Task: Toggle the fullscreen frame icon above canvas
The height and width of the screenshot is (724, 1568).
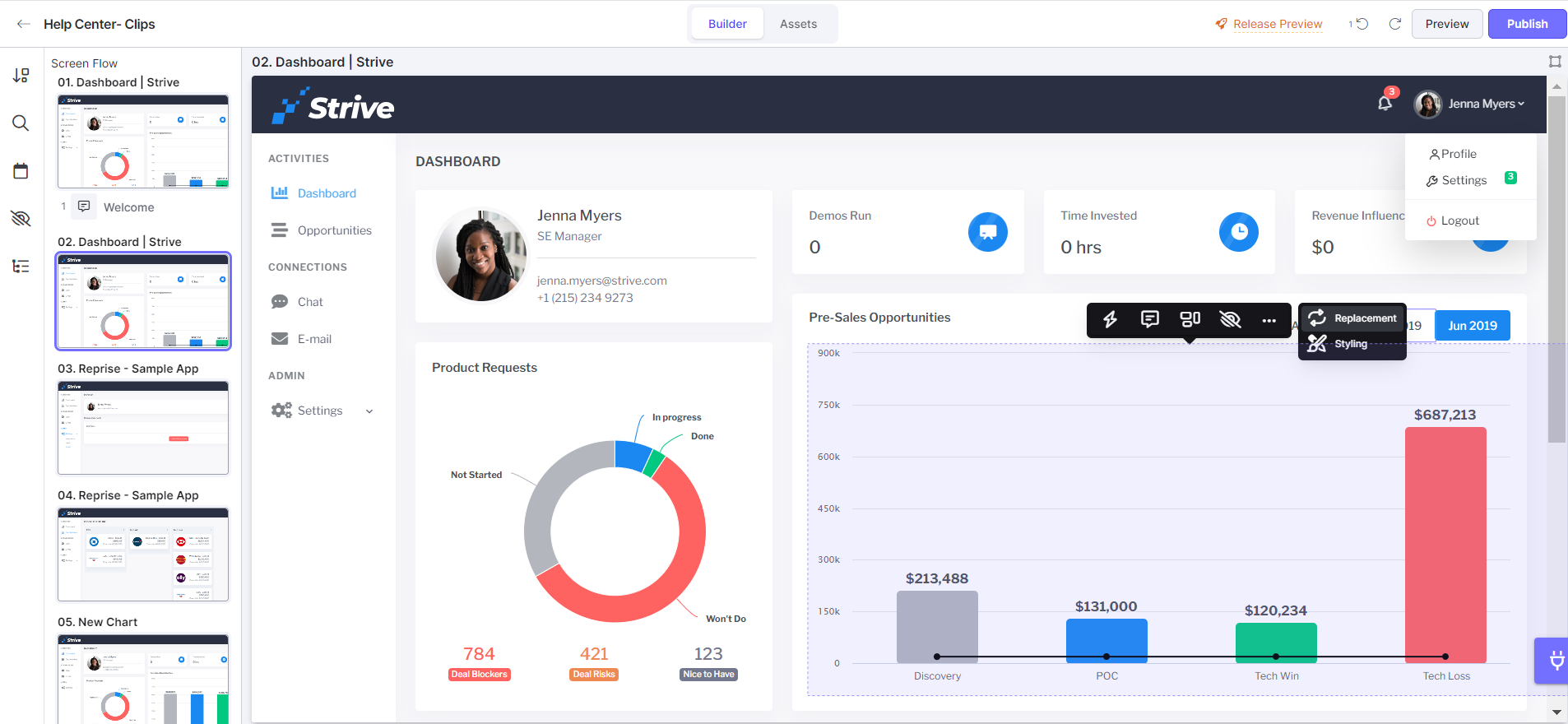Action: [x=1555, y=62]
